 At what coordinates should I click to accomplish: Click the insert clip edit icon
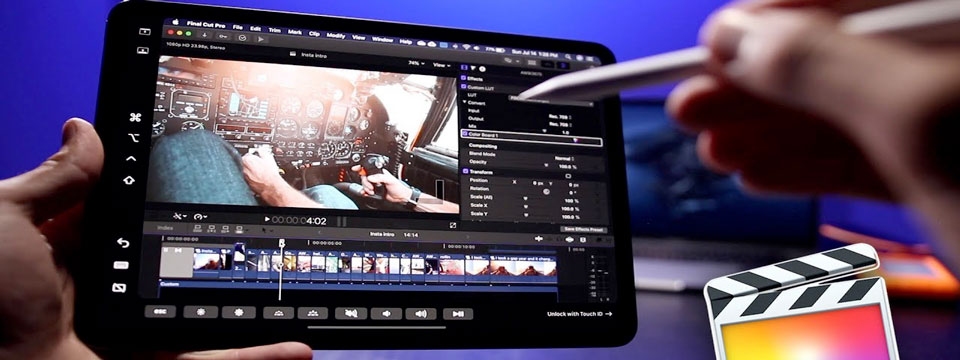click(211, 230)
